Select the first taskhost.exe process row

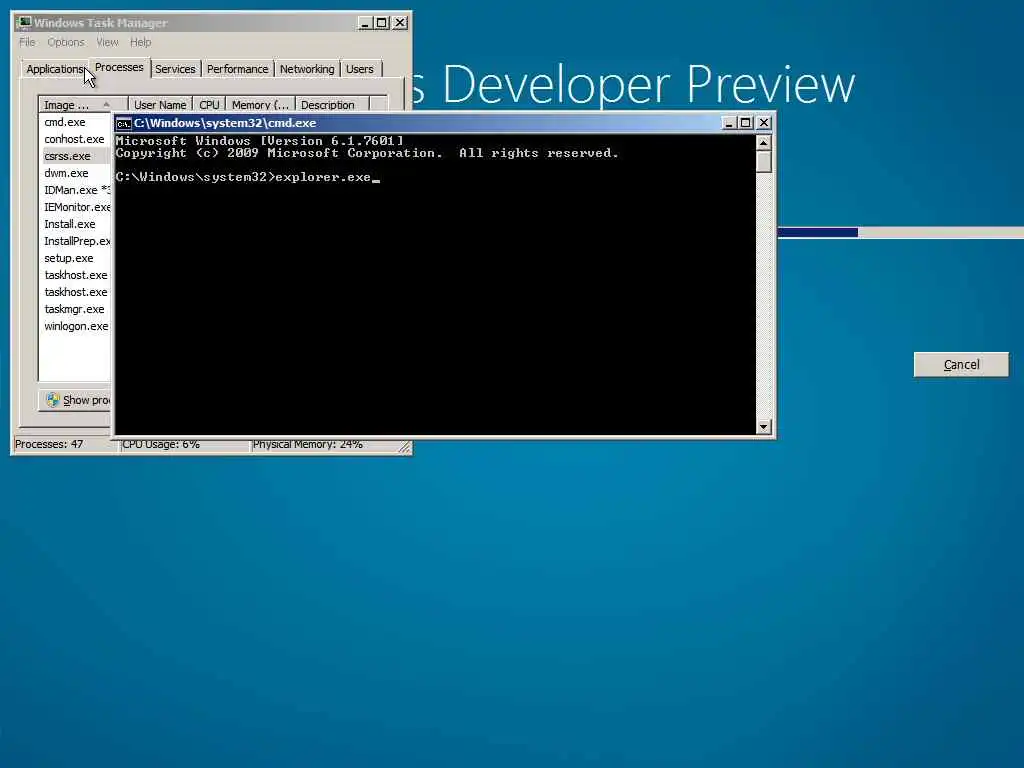[x=74, y=275]
